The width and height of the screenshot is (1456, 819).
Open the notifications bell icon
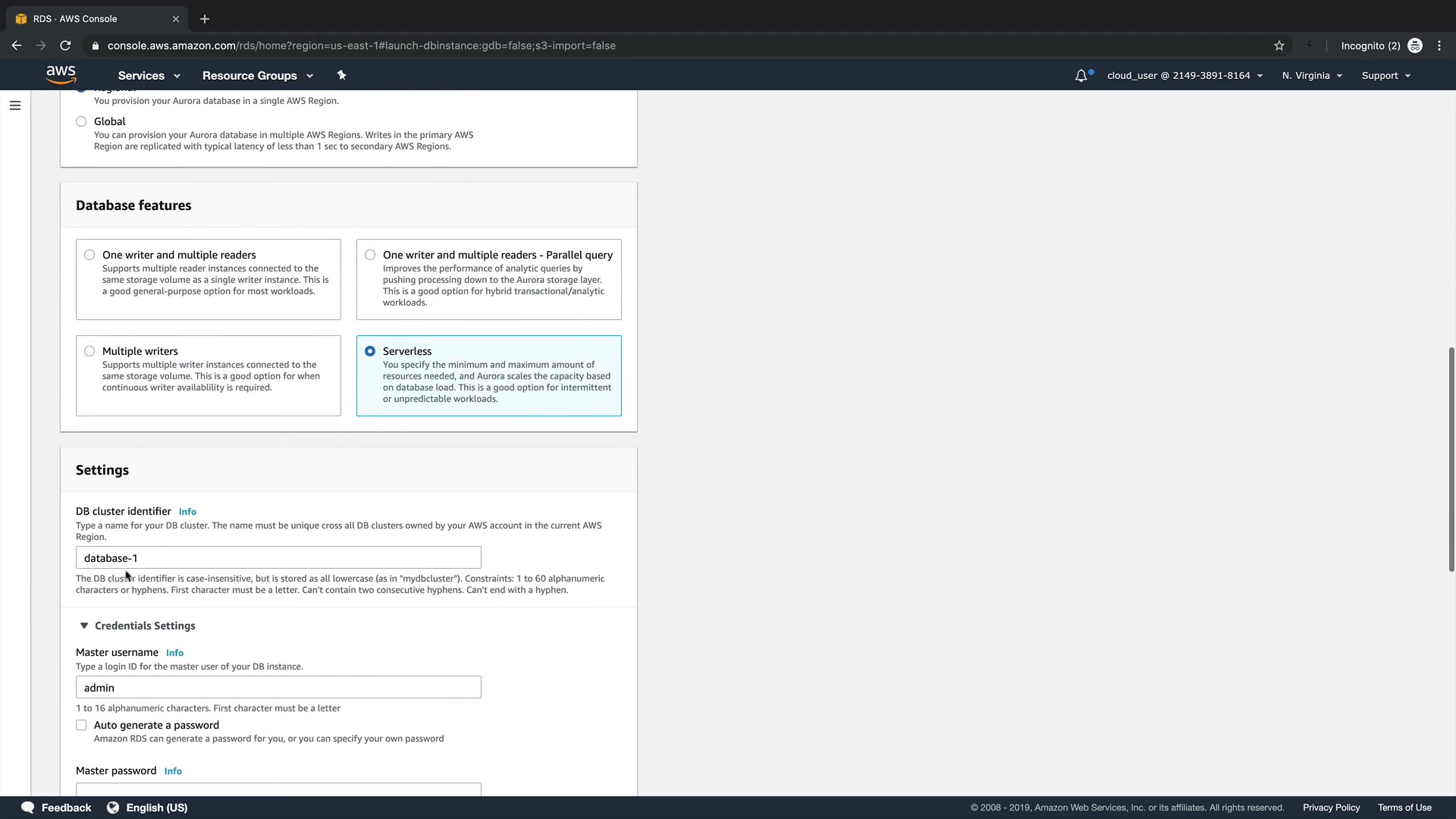(1081, 76)
